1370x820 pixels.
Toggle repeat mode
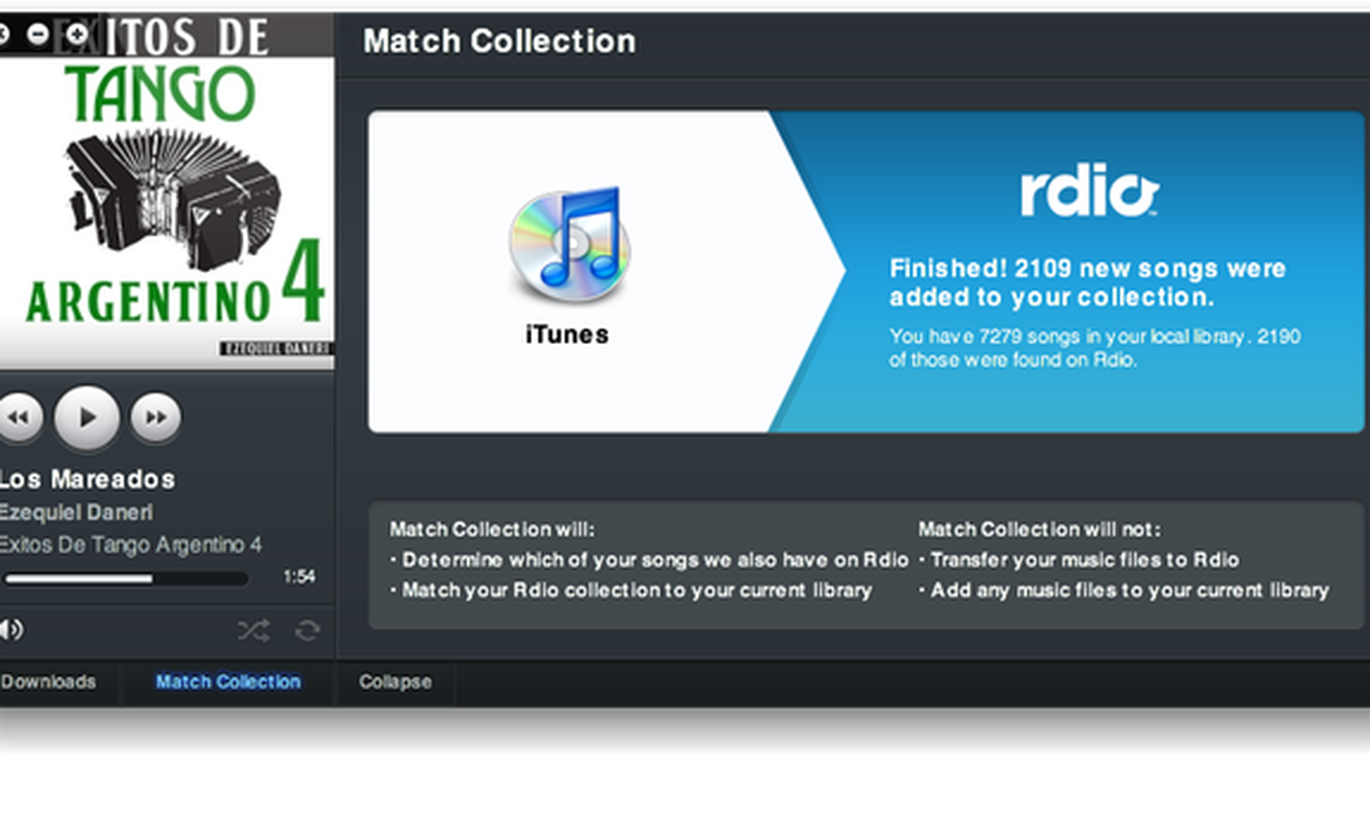307,630
